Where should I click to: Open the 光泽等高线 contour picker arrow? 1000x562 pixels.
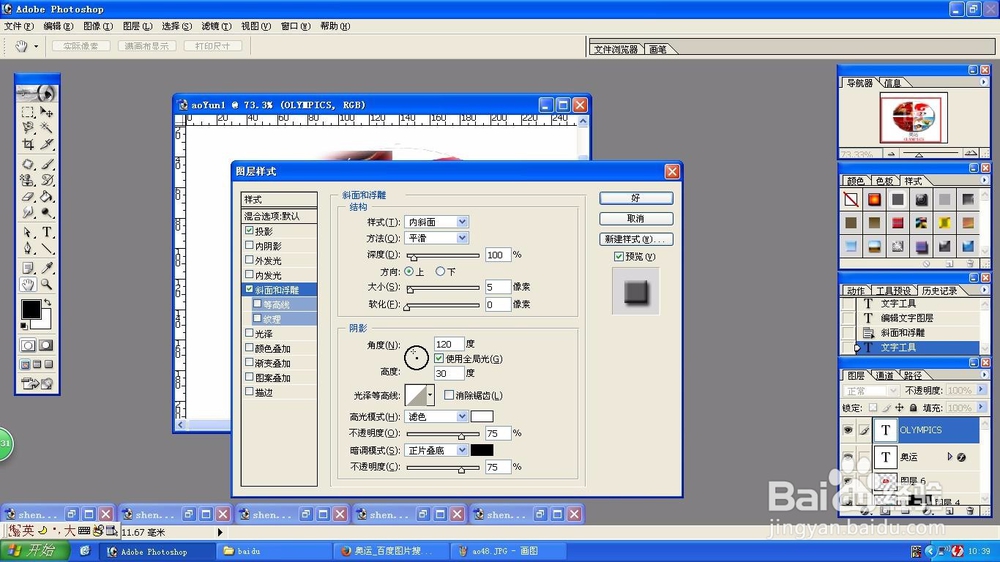point(430,395)
